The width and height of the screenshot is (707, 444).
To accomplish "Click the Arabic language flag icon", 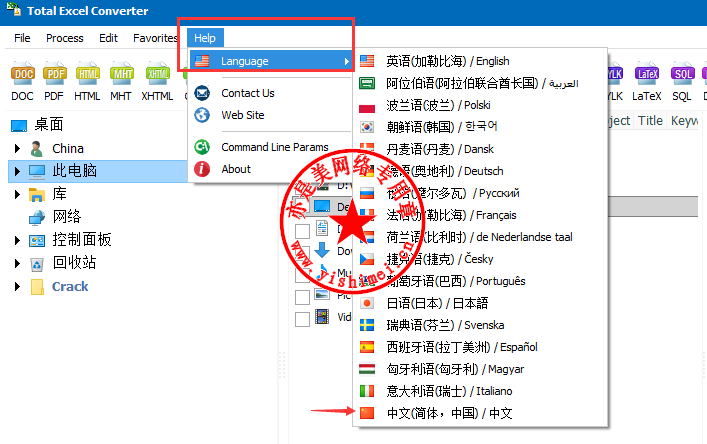I will click(x=367, y=83).
